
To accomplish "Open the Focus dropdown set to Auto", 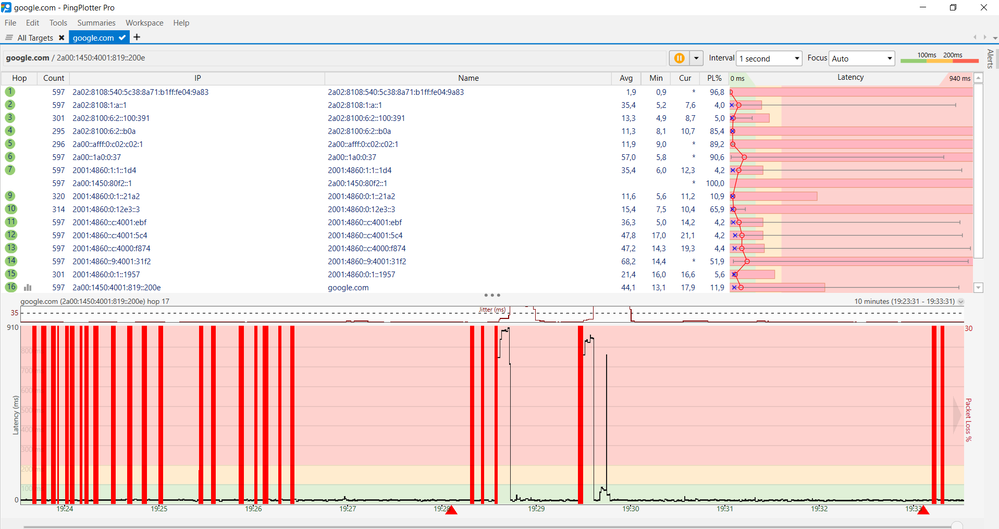I will coord(861,59).
